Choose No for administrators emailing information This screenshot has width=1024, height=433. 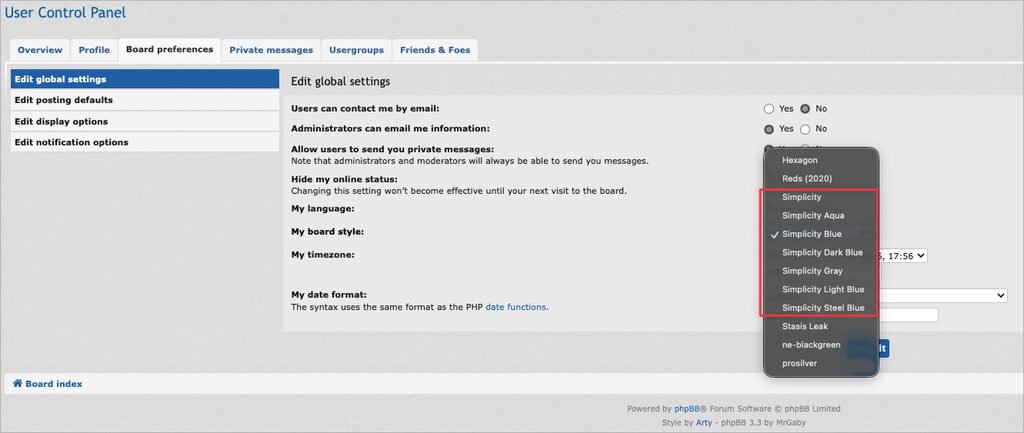805,129
